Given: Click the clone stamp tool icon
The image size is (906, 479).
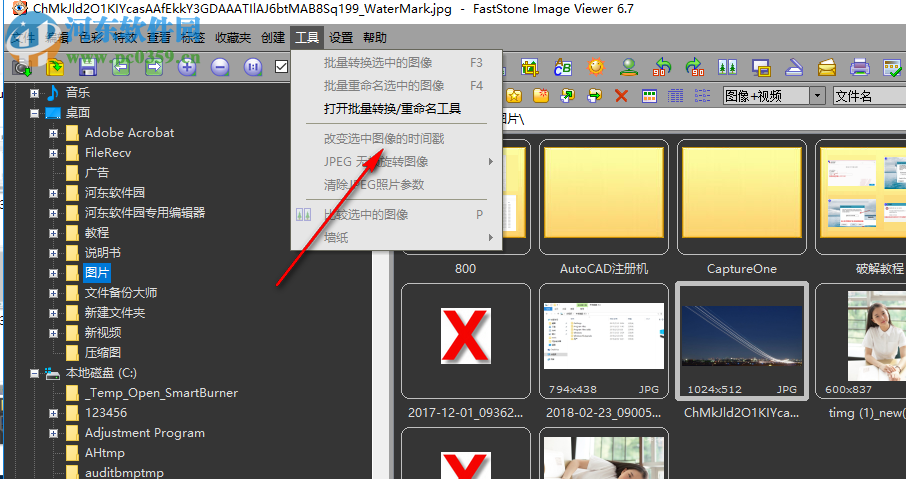Looking at the screenshot, I should point(629,67).
